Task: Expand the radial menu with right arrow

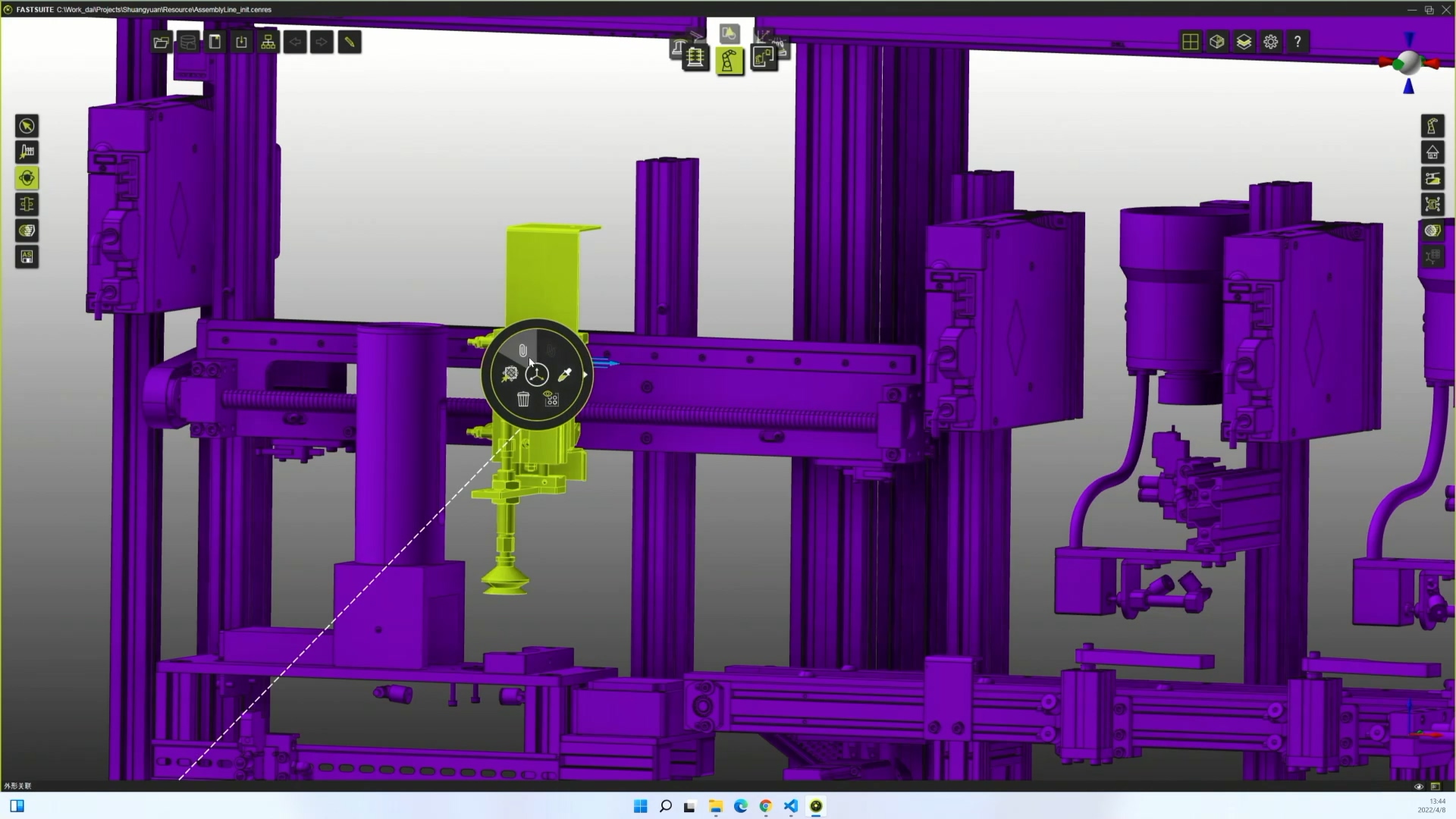Action: [585, 375]
